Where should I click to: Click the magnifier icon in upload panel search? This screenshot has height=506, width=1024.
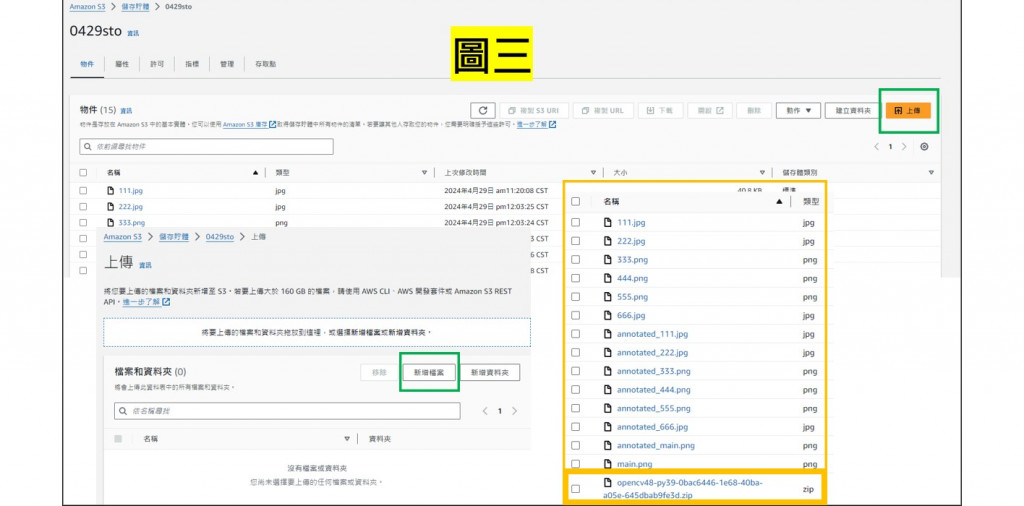click(x=123, y=411)
